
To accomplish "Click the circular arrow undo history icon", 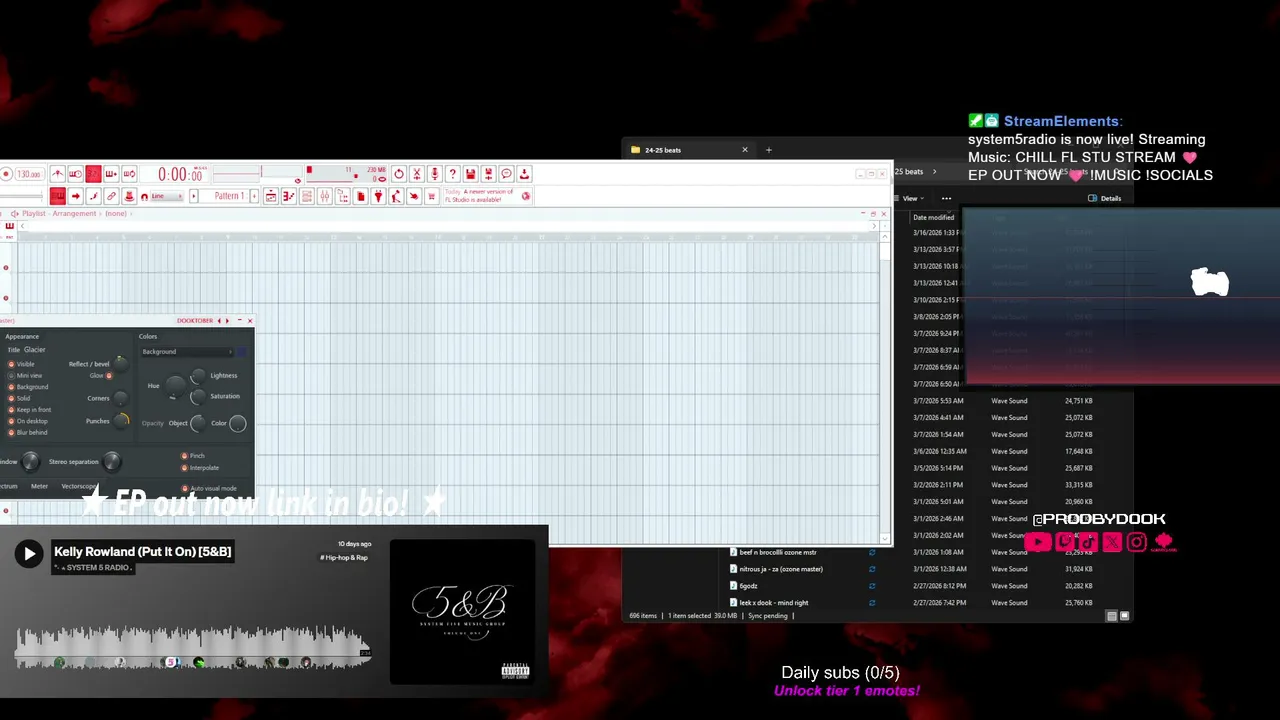I will click(x=399, y=174).
